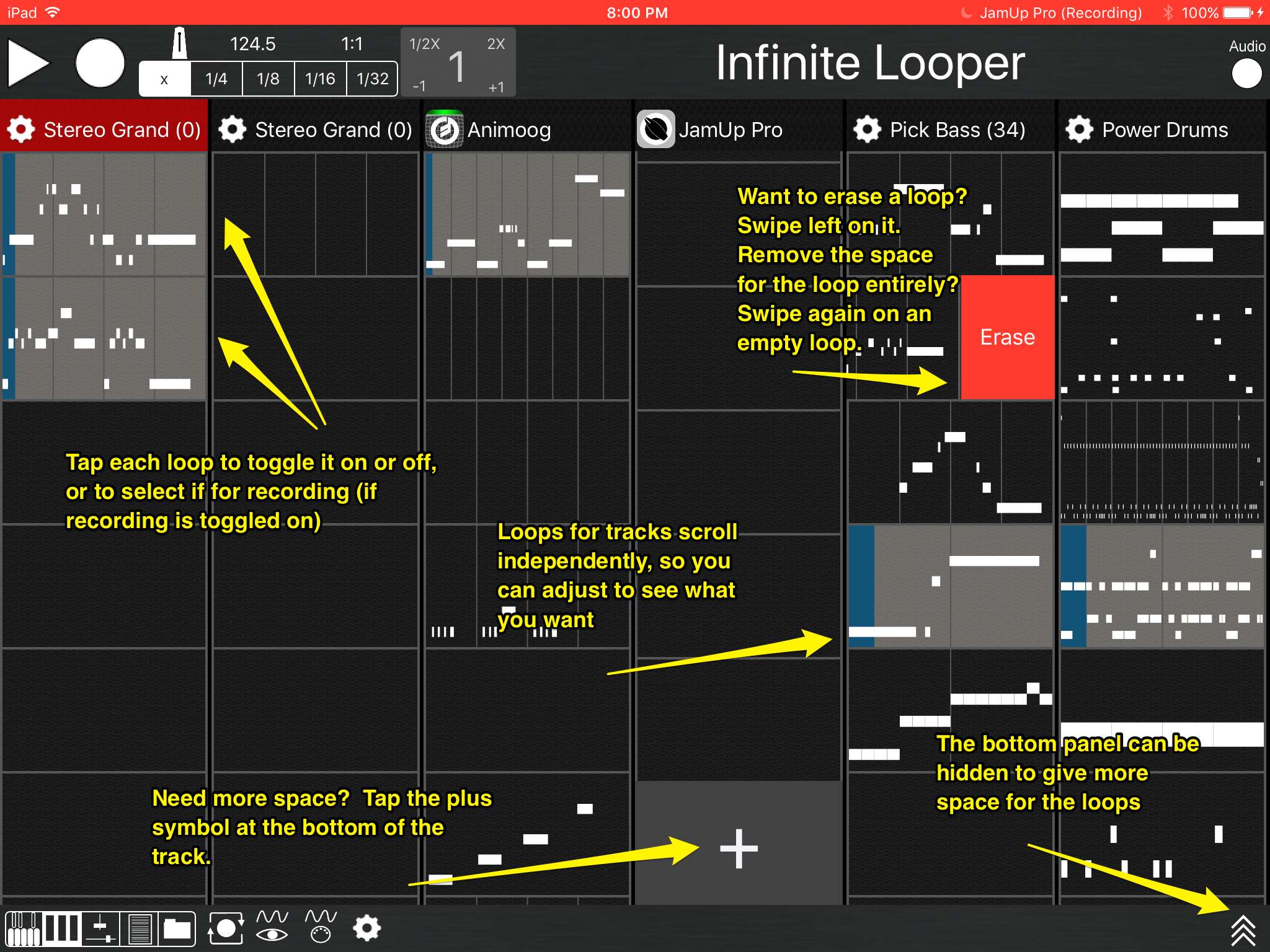Tap JamUp Pro (Recording) status bar label
This screenshot has height=952, width=1270.
1060,12
